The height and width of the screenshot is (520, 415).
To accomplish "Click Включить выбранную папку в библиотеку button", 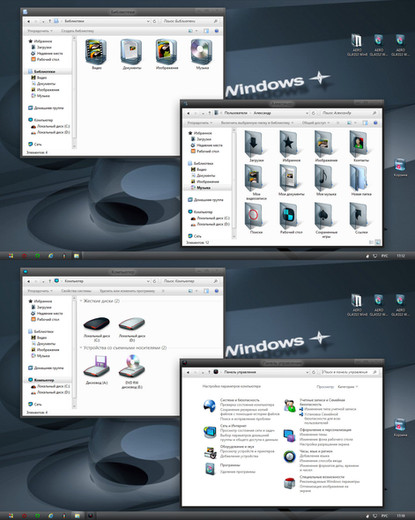I will tap(257, 123).
